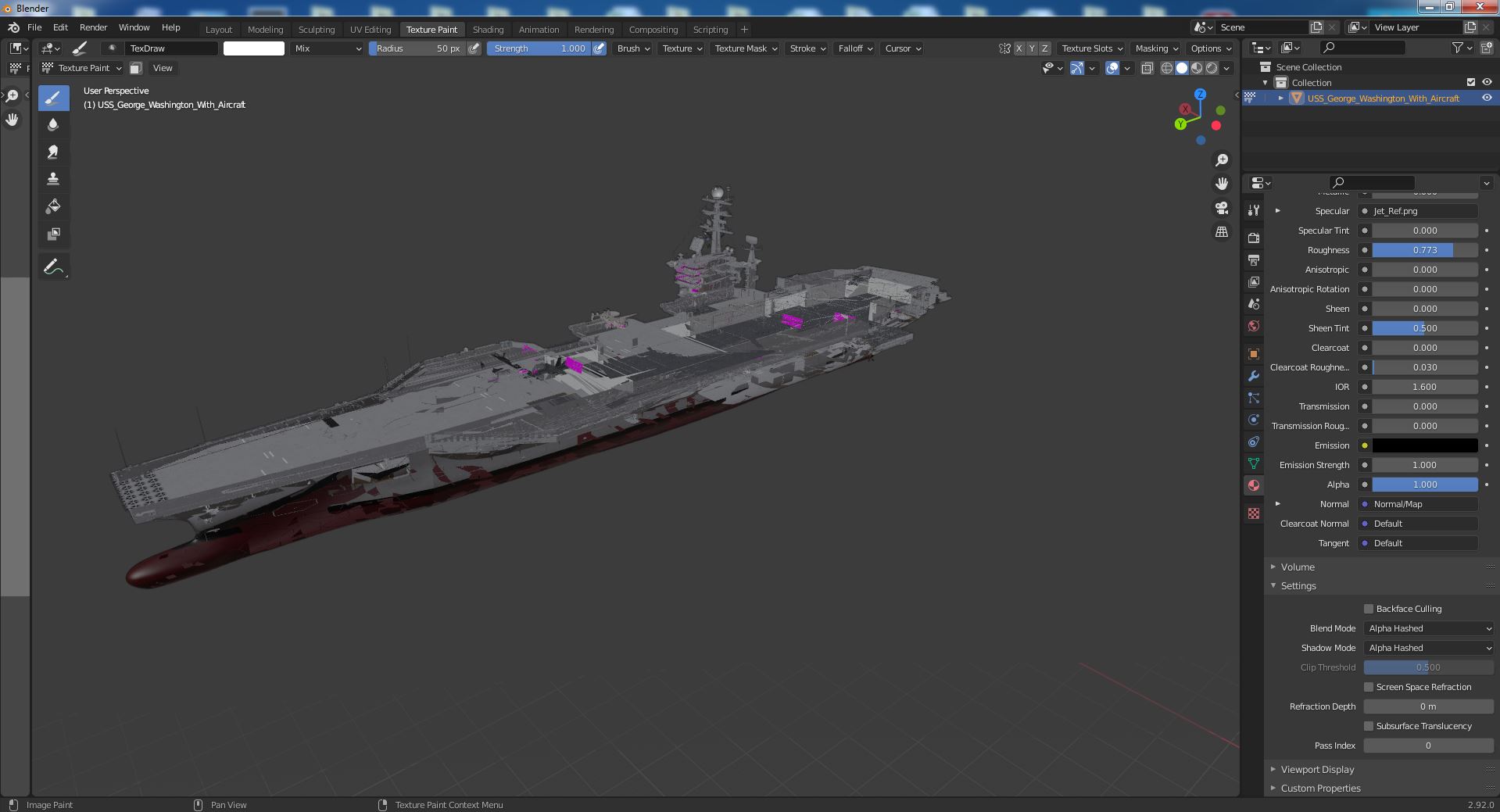Open the Blend Mode dropdown
The image size is (1500, 812).
coord(1429,628)
